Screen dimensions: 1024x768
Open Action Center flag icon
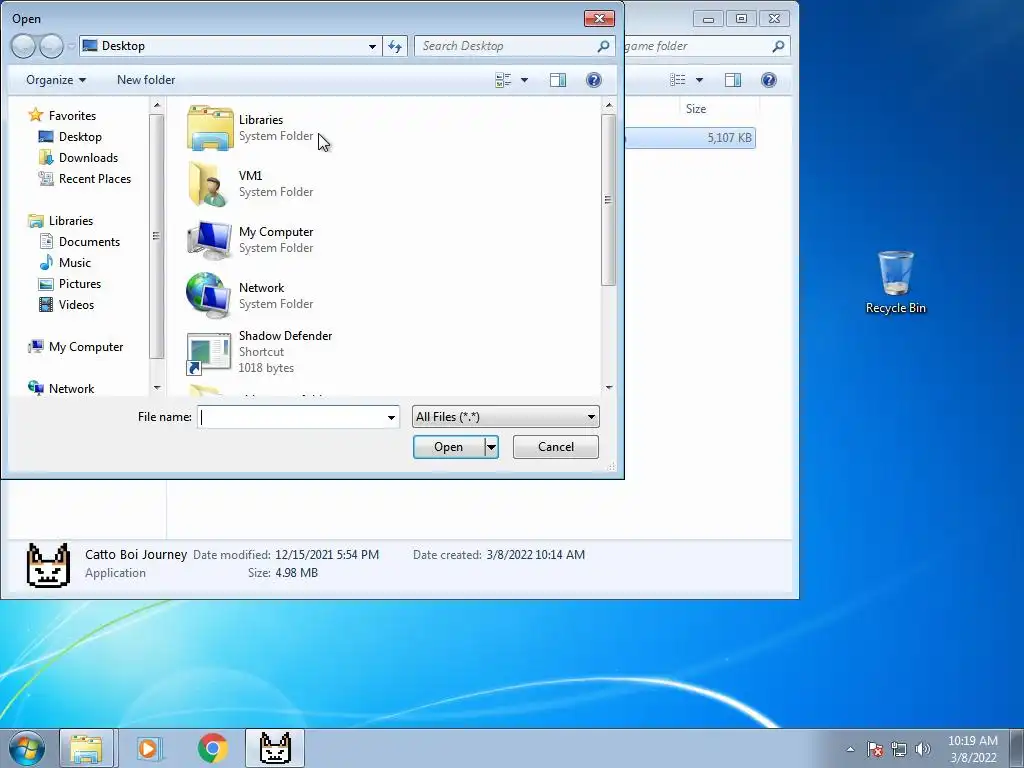(x=875, y=749)
